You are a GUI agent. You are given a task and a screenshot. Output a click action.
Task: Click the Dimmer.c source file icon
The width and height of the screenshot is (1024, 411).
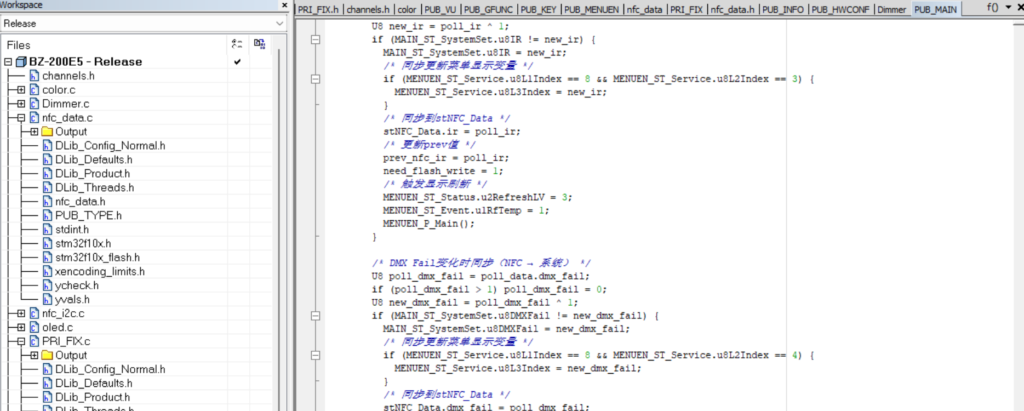pyautogui.click(x=34, y=103)
